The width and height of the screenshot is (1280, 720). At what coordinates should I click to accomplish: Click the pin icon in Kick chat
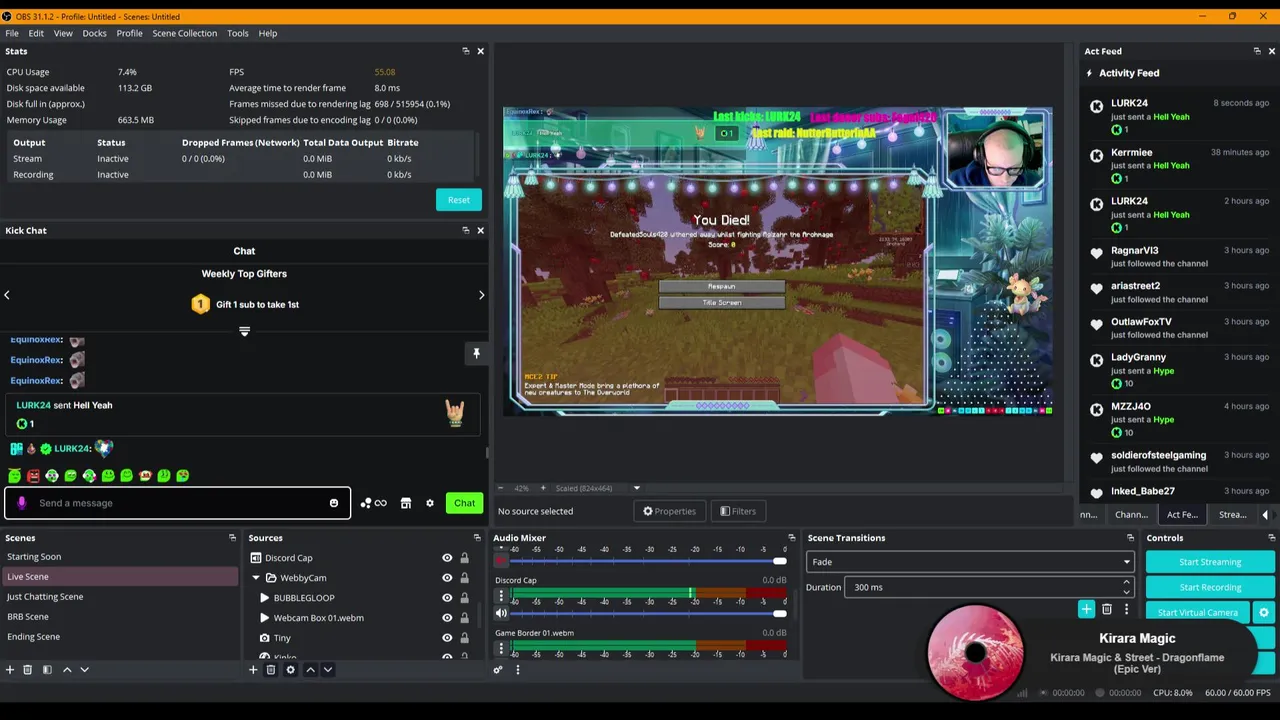476,353
